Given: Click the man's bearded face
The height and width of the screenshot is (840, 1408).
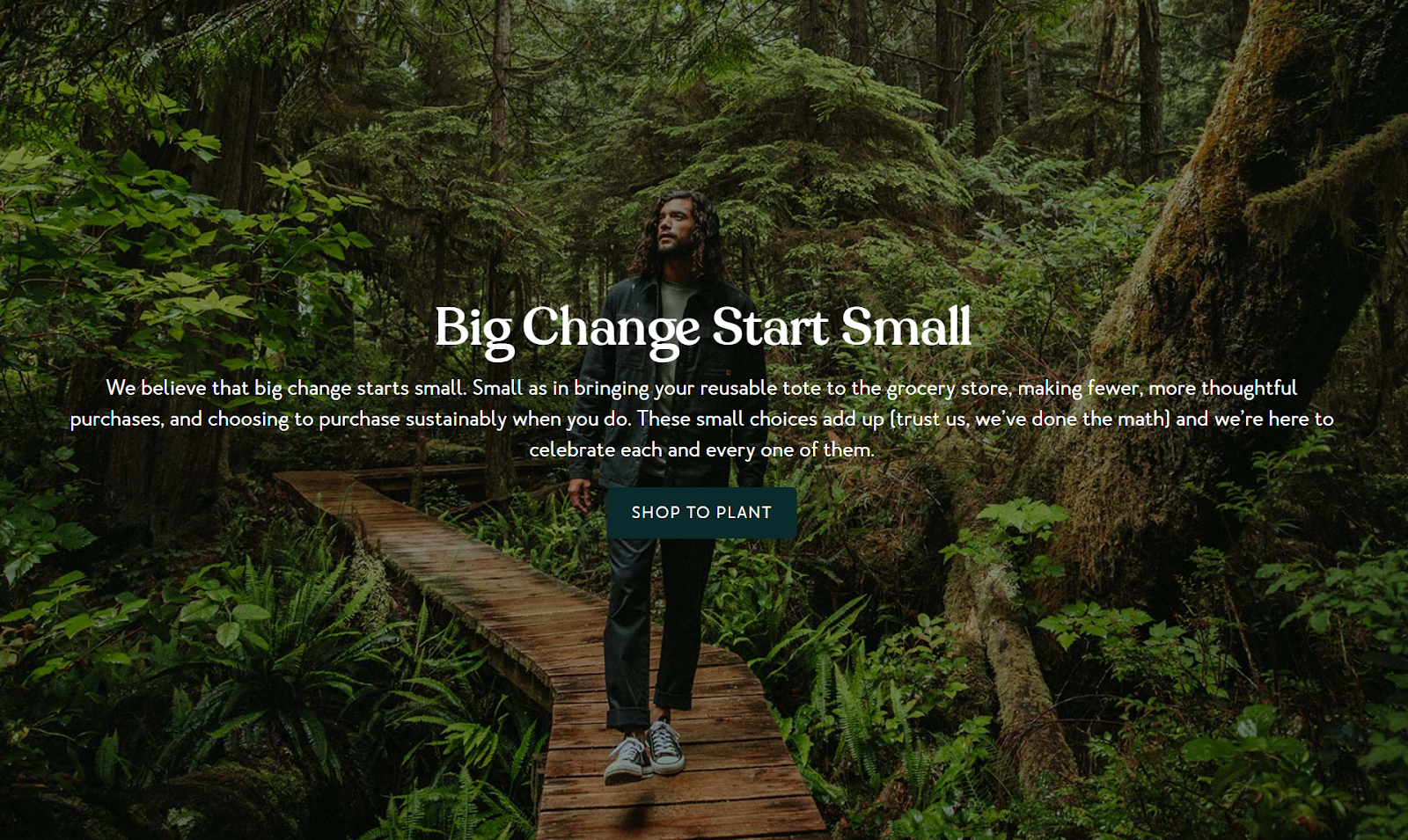Looking at the screenshot, I should 674,230.
